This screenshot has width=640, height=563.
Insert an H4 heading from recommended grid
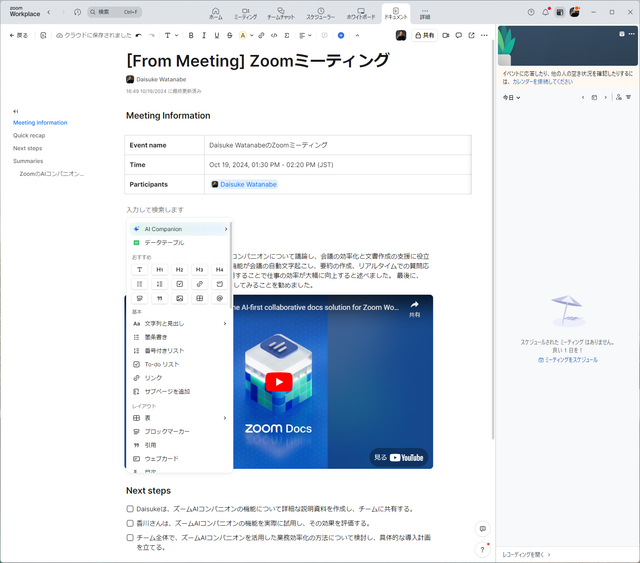click(x=220, y=269)
